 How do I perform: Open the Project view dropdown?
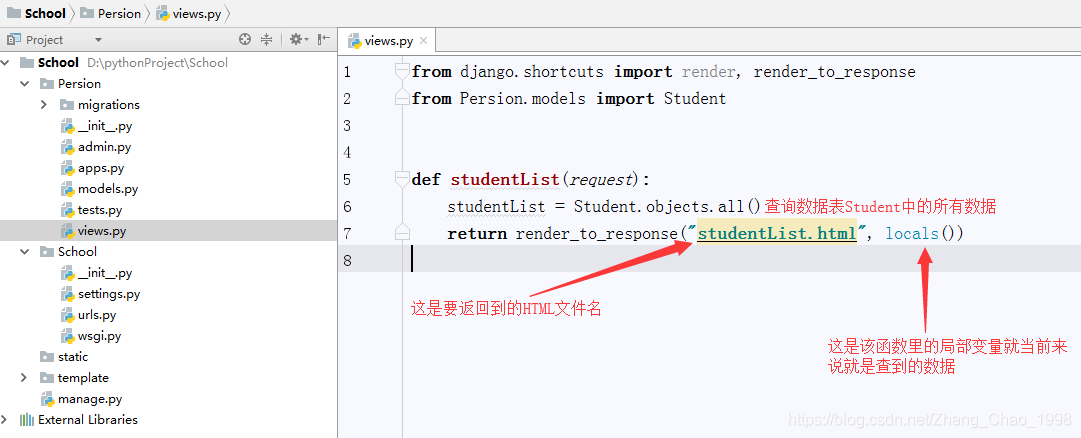coord(98,40)
